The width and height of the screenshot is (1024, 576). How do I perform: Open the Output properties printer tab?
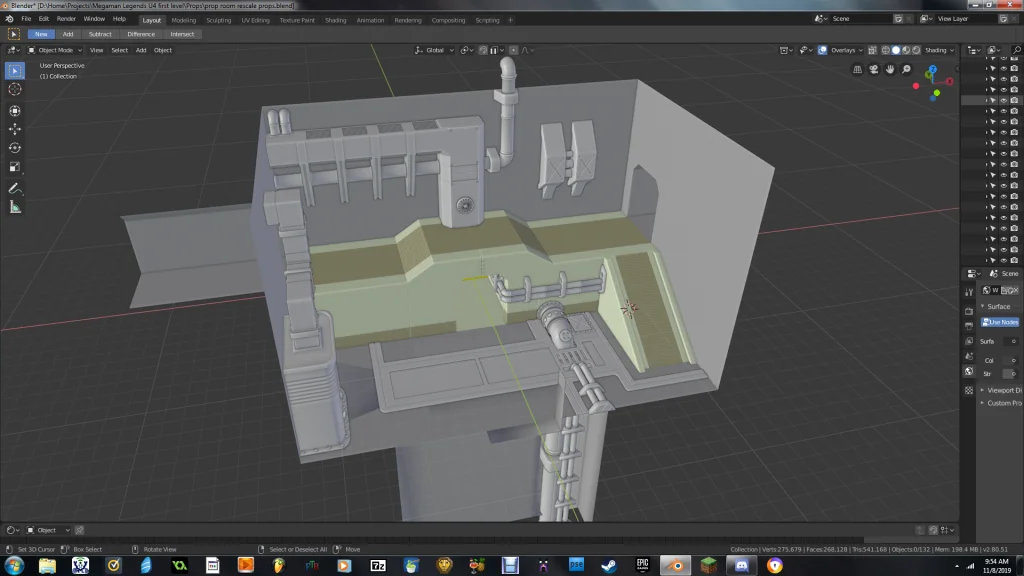[969, 326]
